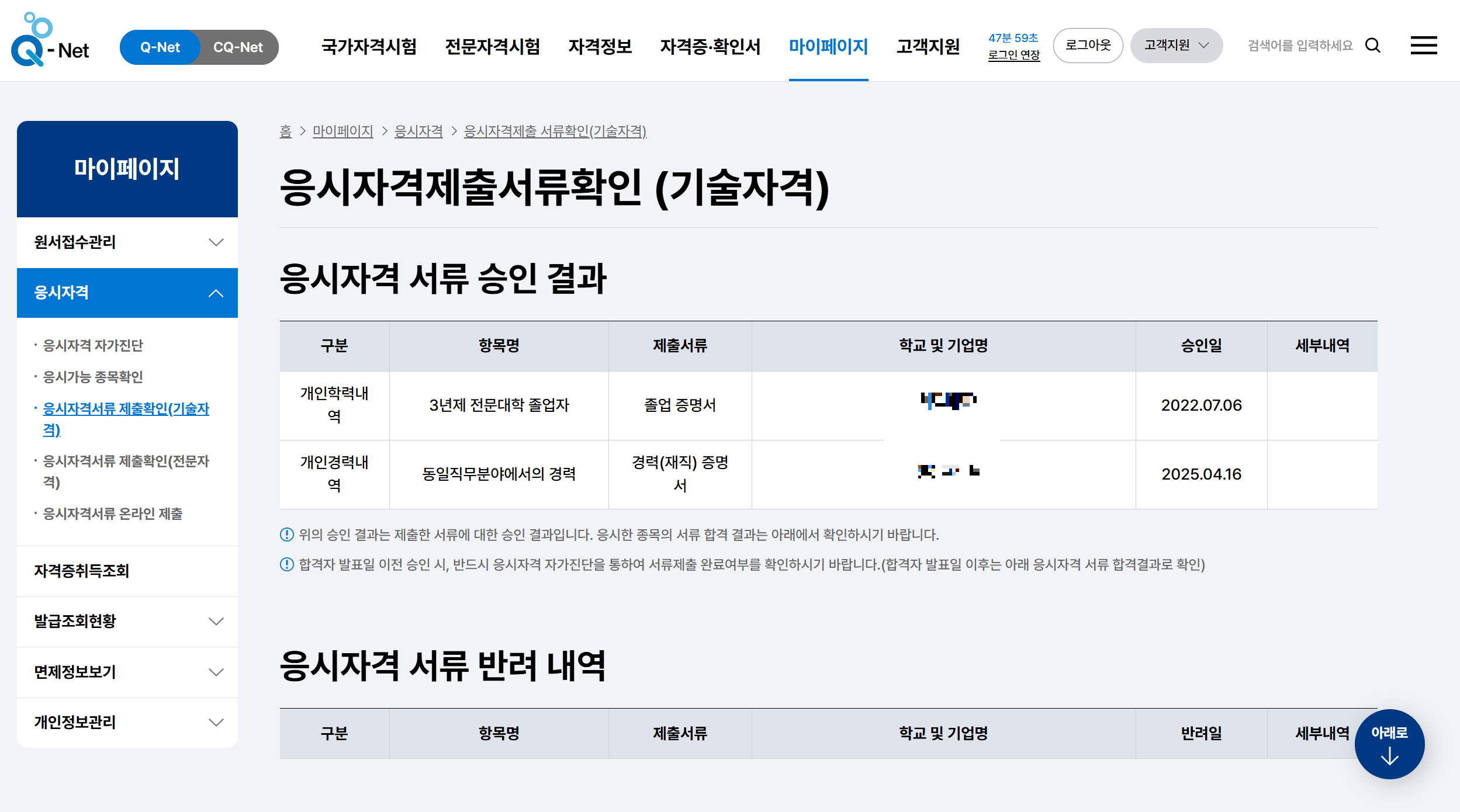The width and height of the screenshot is (1460, 812).
Task: Click the 로그아웃 button
Action: (x=1088, y=46)
